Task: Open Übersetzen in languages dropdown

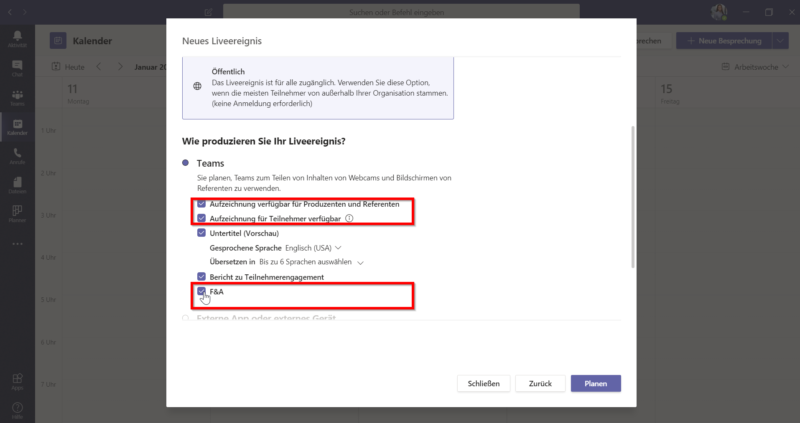Action: point(311,262)
